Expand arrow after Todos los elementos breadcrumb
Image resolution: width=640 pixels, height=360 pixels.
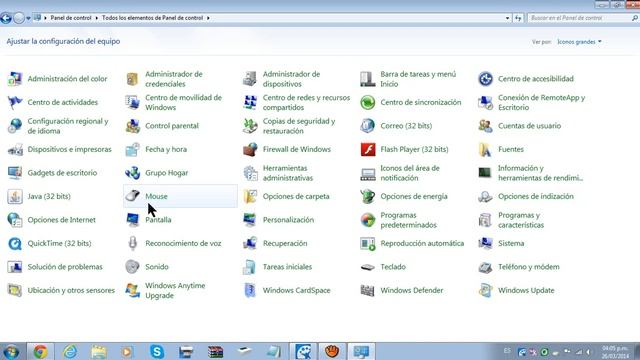(208, 18)
